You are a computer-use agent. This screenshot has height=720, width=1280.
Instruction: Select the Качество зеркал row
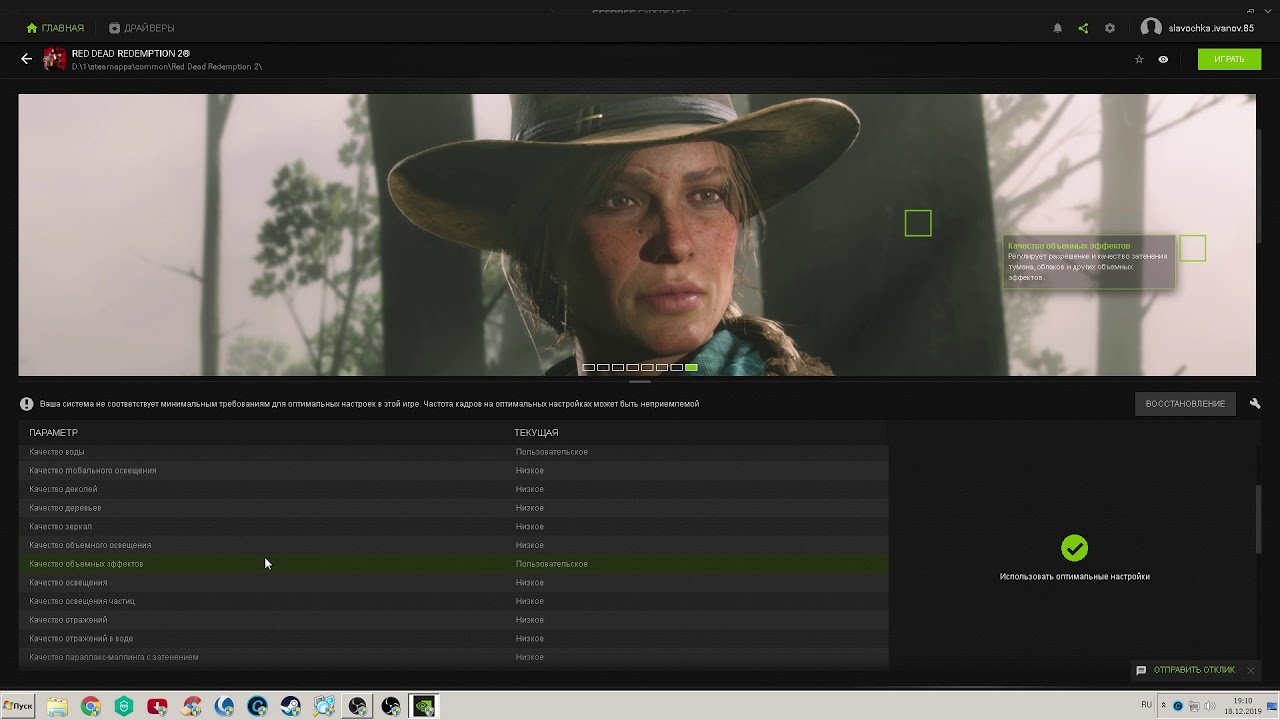(x=453, y=527)
